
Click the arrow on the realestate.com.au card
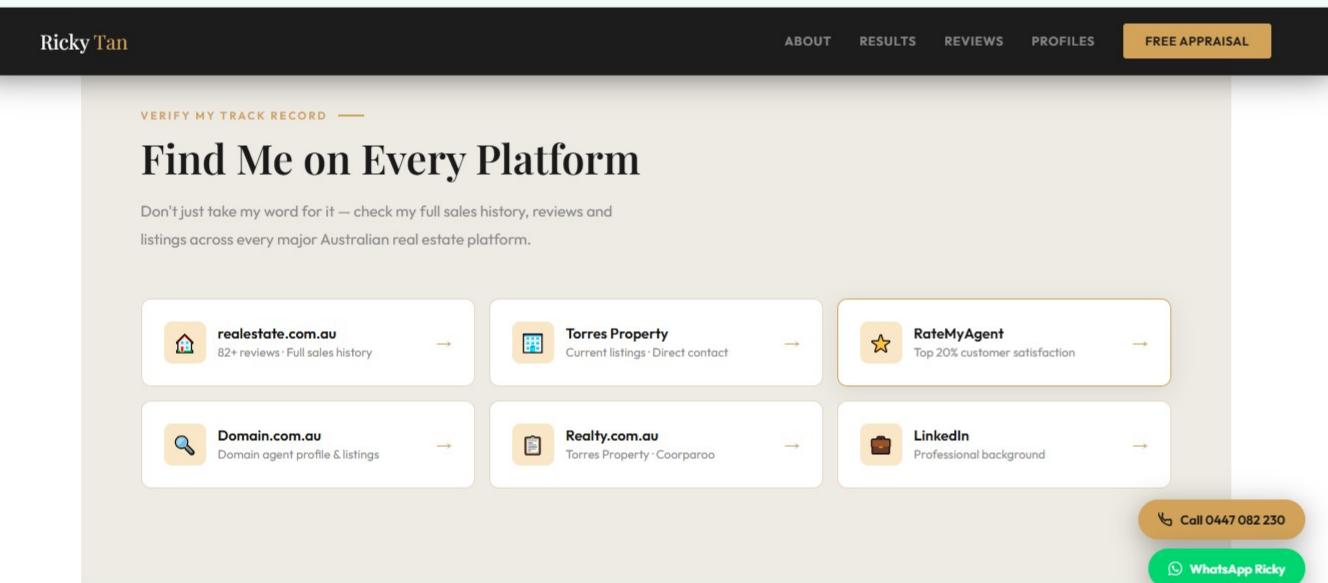444,343
